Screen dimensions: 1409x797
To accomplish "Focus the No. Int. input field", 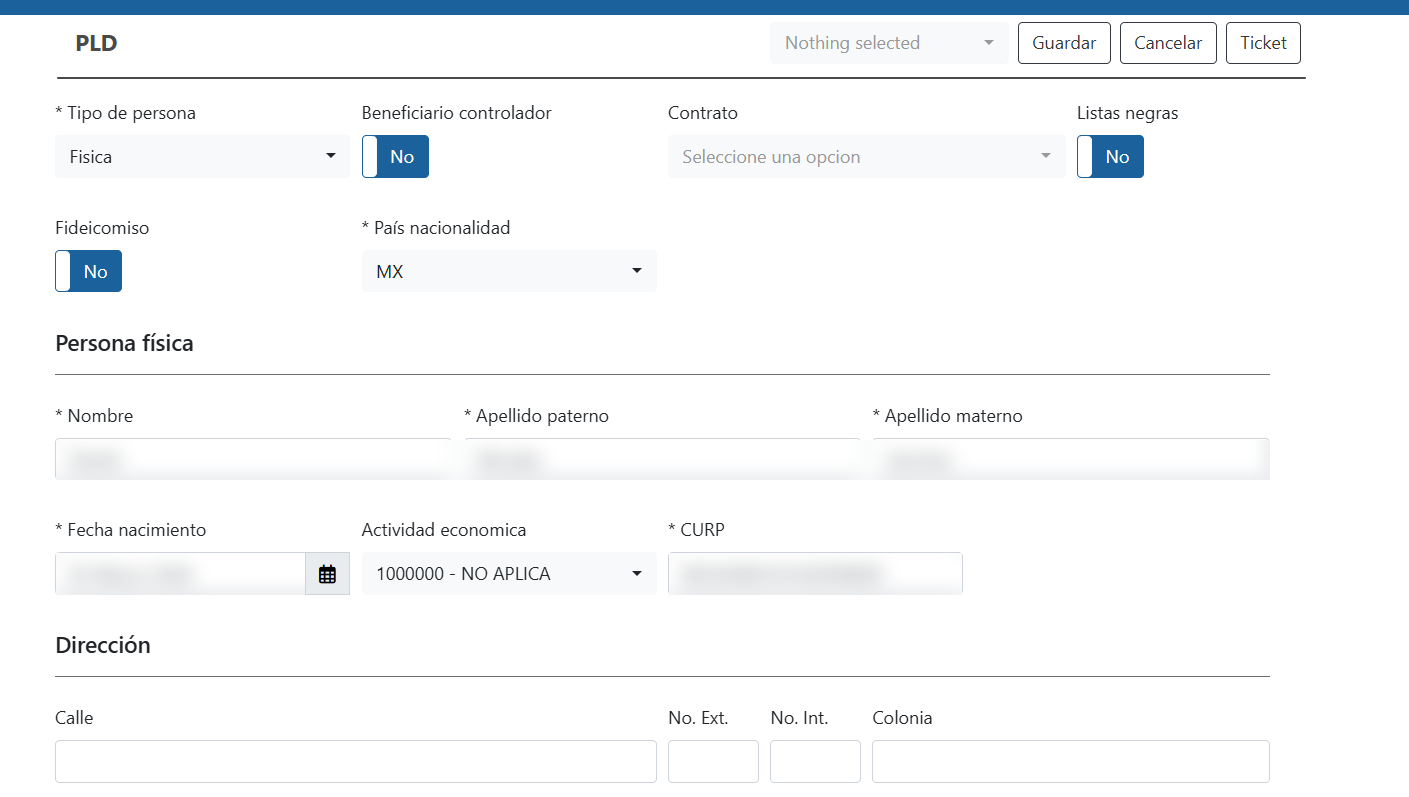I will pyautogui.click(x=815, y=762).
